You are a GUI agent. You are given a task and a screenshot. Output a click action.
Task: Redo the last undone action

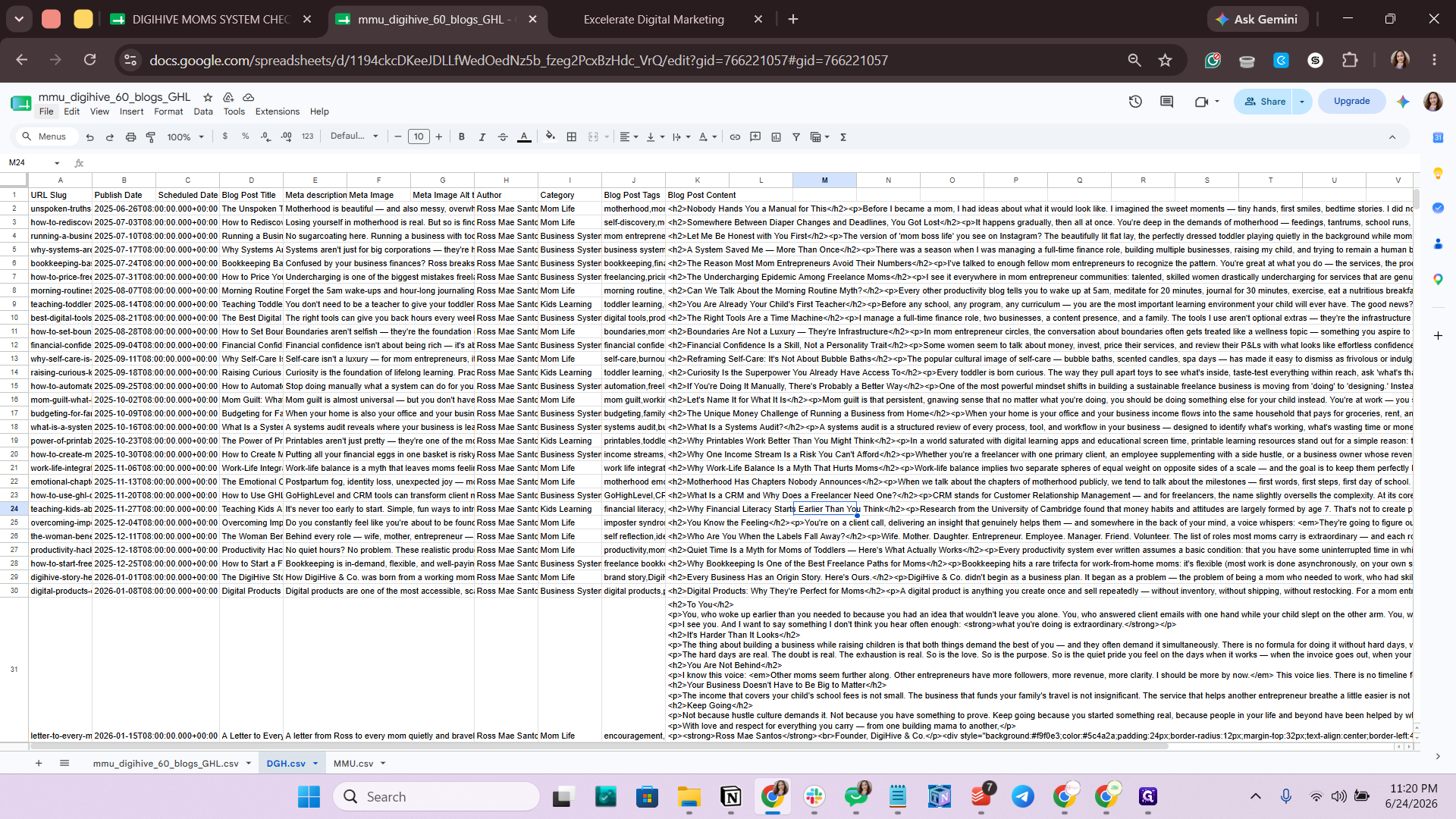(110, 137)
